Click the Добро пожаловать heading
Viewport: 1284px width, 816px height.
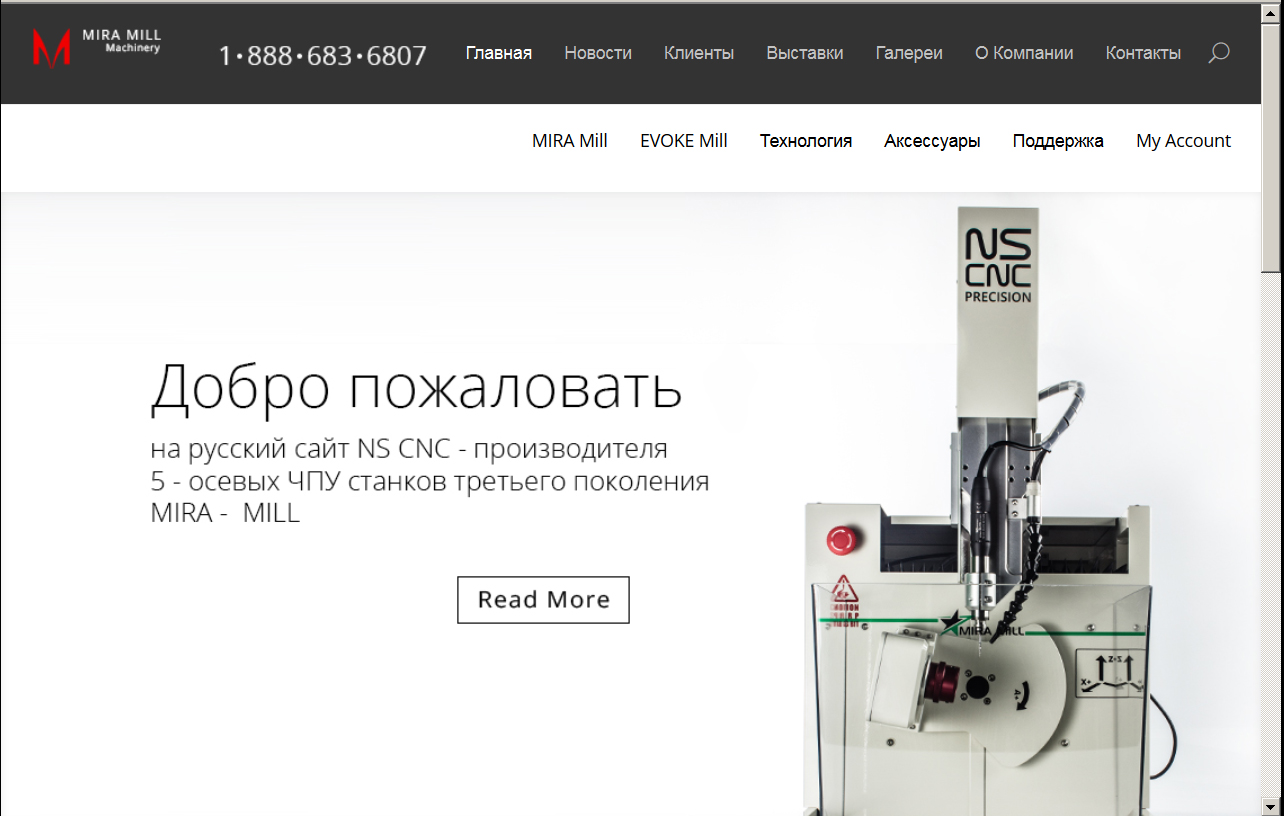[x=416, y=387]
